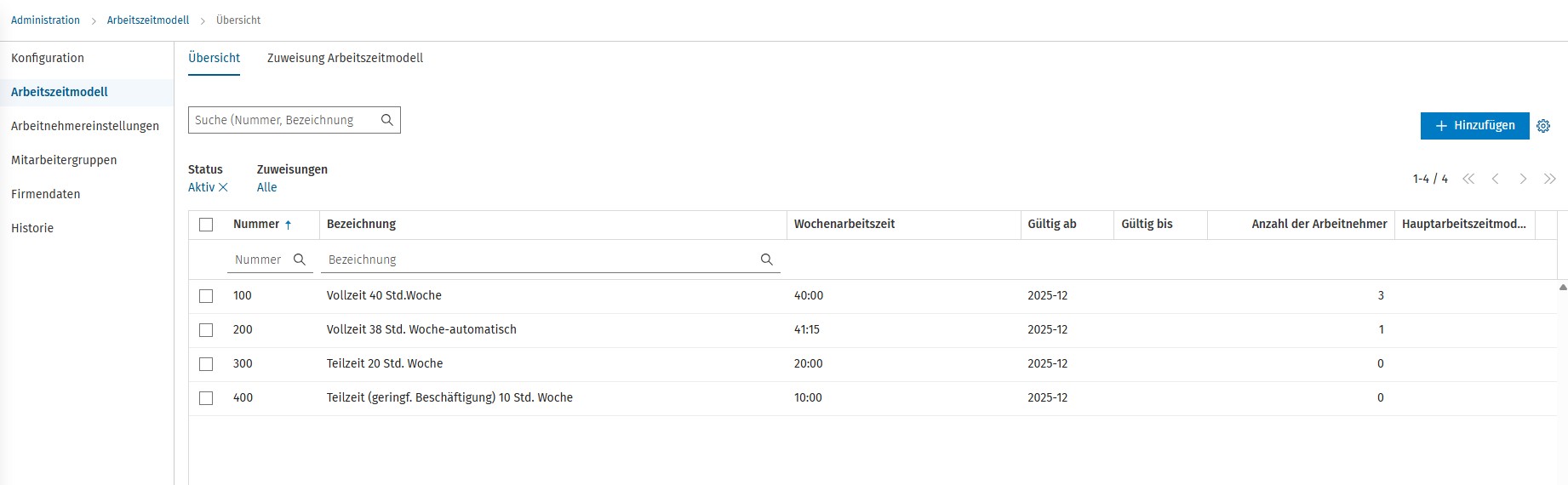Click the search magnifier icon in the main search box

(x=386, y=120)
